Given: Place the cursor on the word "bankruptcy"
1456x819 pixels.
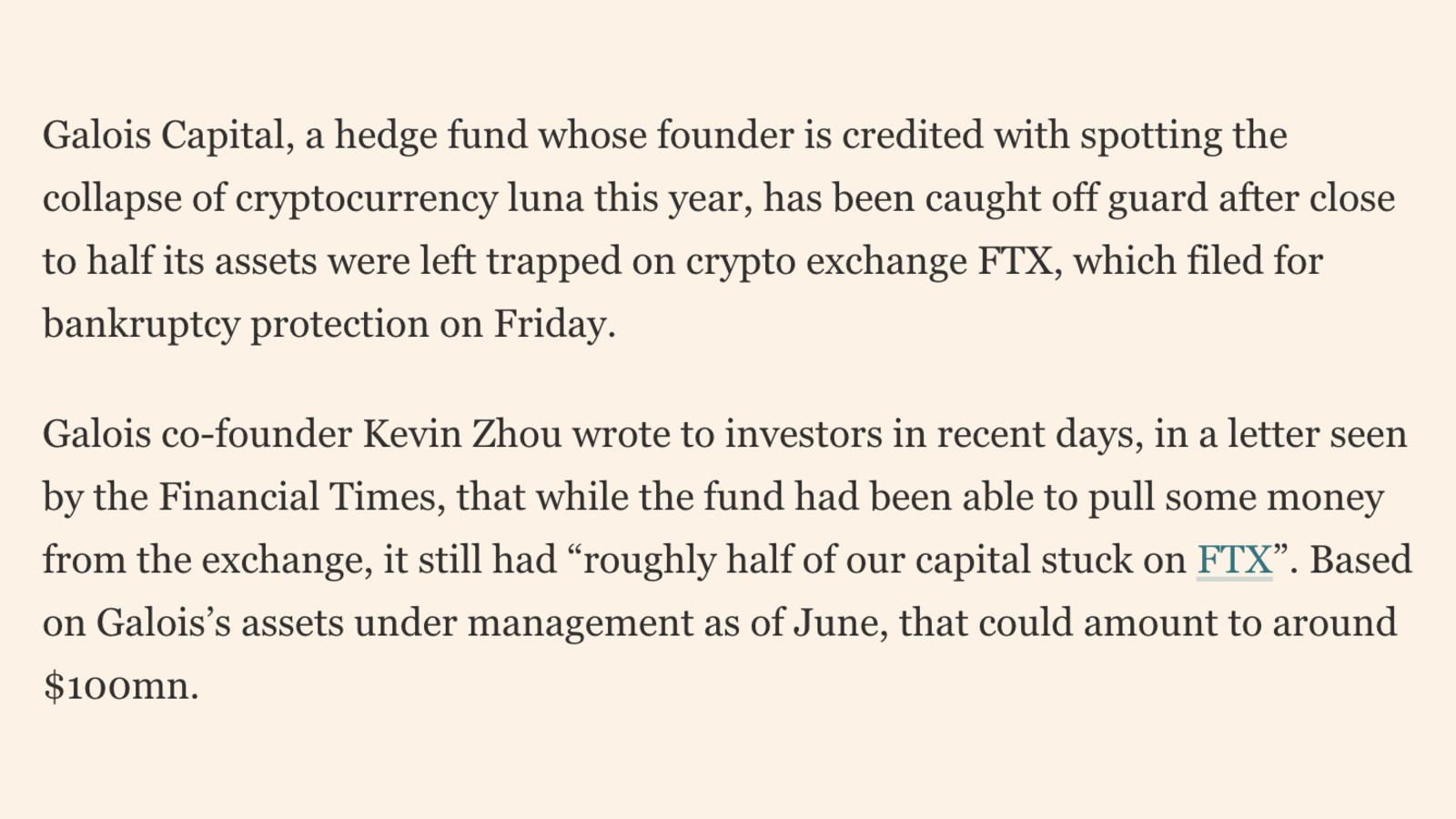Looking at the screenshot, I should click(x=141, y=324).
